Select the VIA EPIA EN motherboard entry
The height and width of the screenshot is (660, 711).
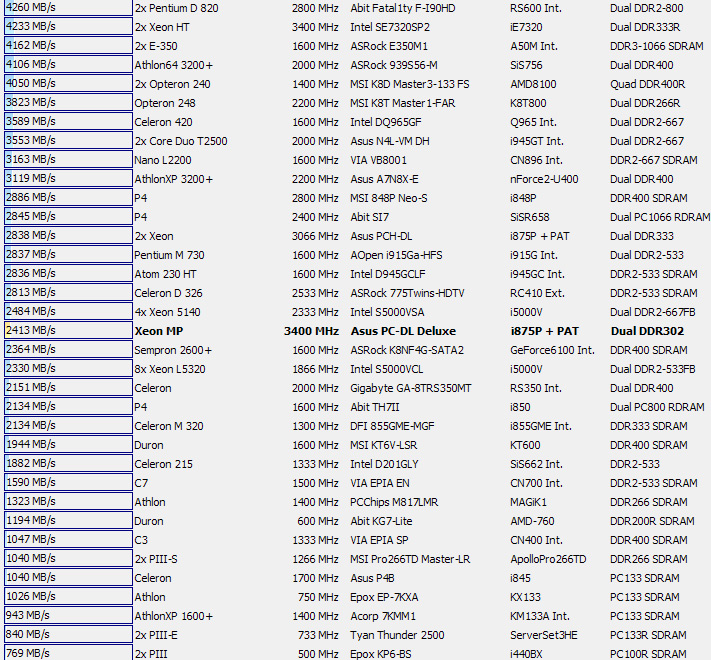click(x=379, y=483)
